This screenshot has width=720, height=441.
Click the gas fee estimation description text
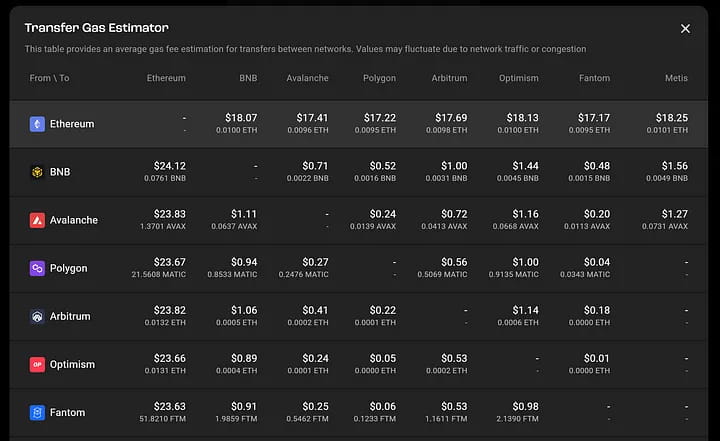tap(305, 49)
